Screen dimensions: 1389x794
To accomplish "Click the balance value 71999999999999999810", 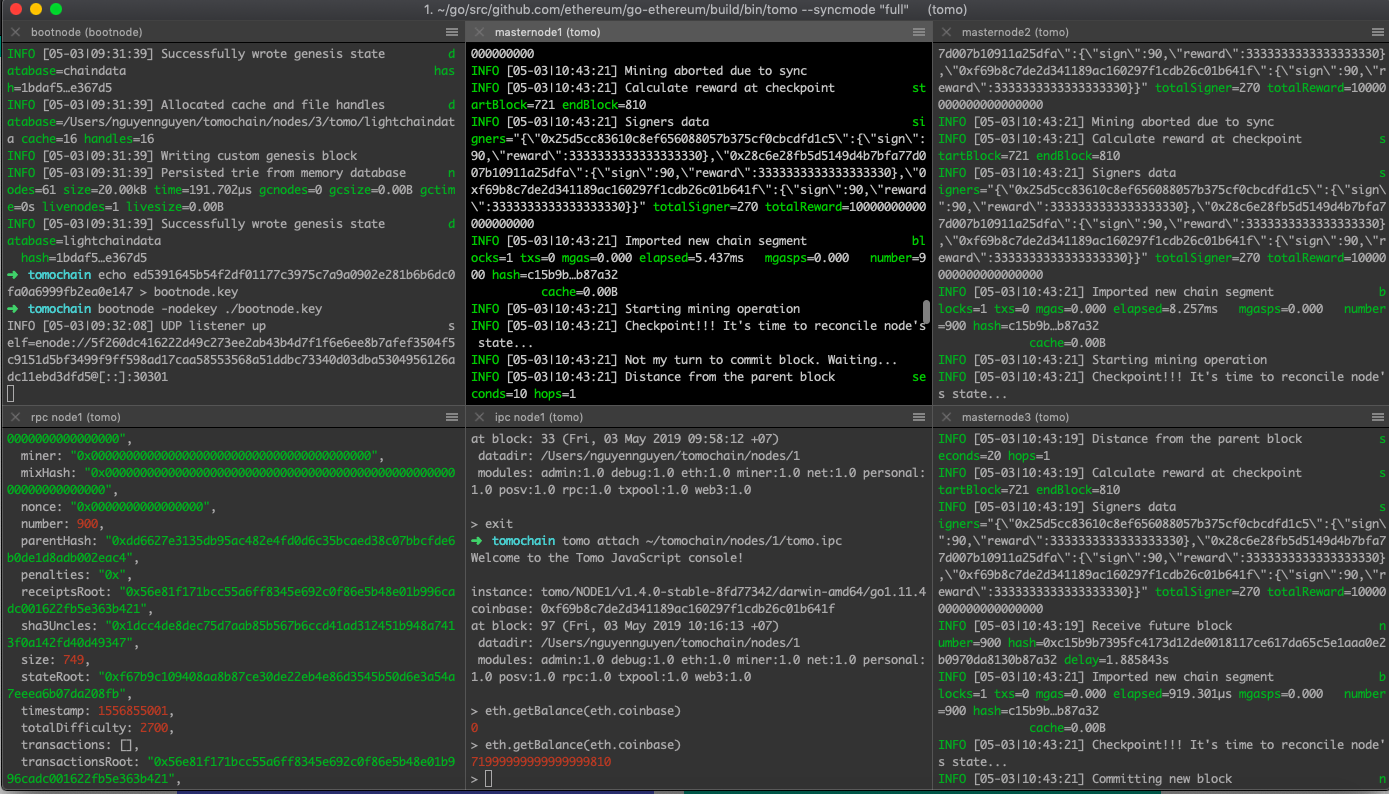I will pos(541,762).
